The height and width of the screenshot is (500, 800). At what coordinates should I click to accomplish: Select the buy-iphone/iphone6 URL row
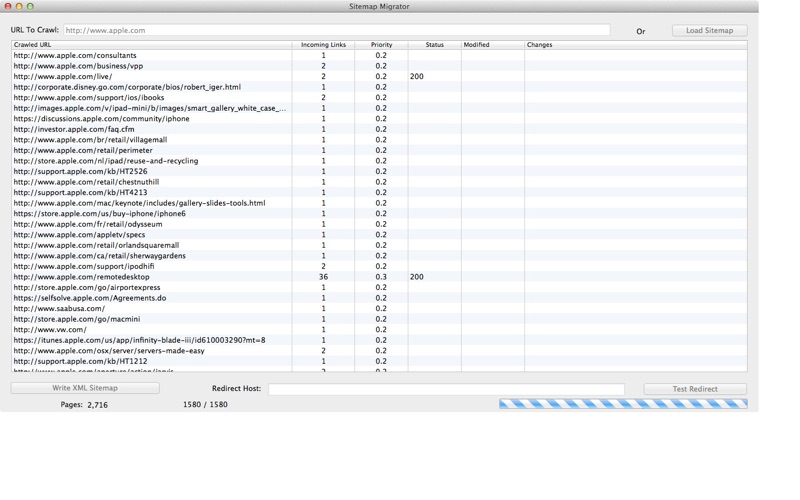pyautogui.click(x=379, y=213)
